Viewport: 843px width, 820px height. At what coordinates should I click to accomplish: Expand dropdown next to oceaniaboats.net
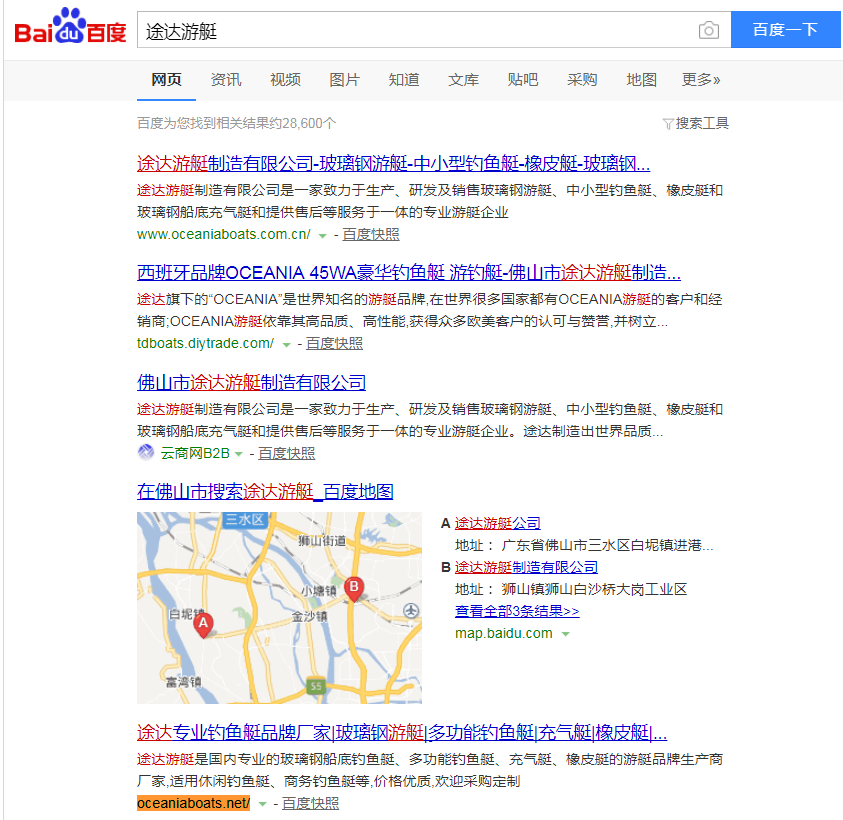coord(262,804)
